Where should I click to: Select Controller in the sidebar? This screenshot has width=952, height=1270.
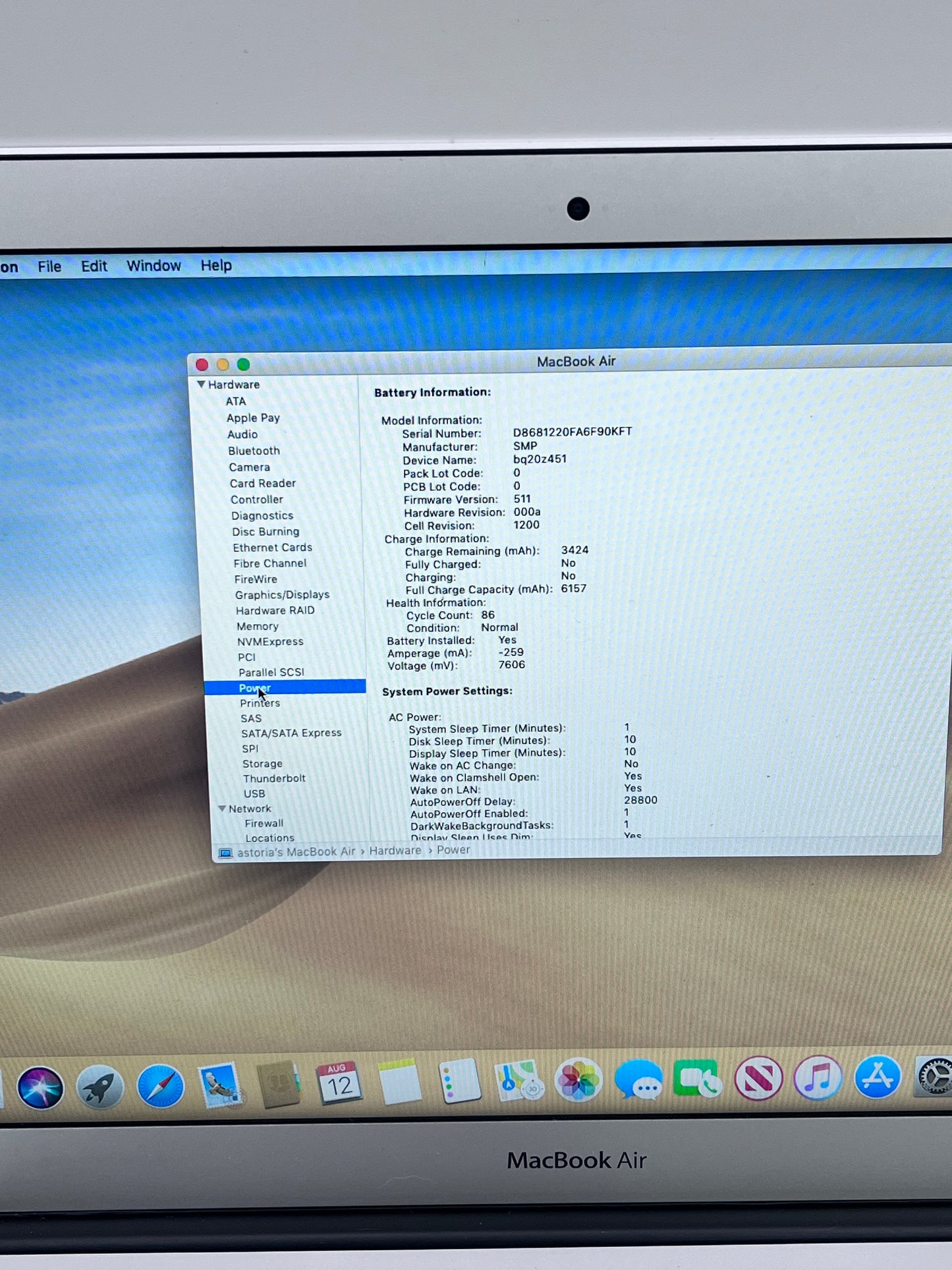256,500
